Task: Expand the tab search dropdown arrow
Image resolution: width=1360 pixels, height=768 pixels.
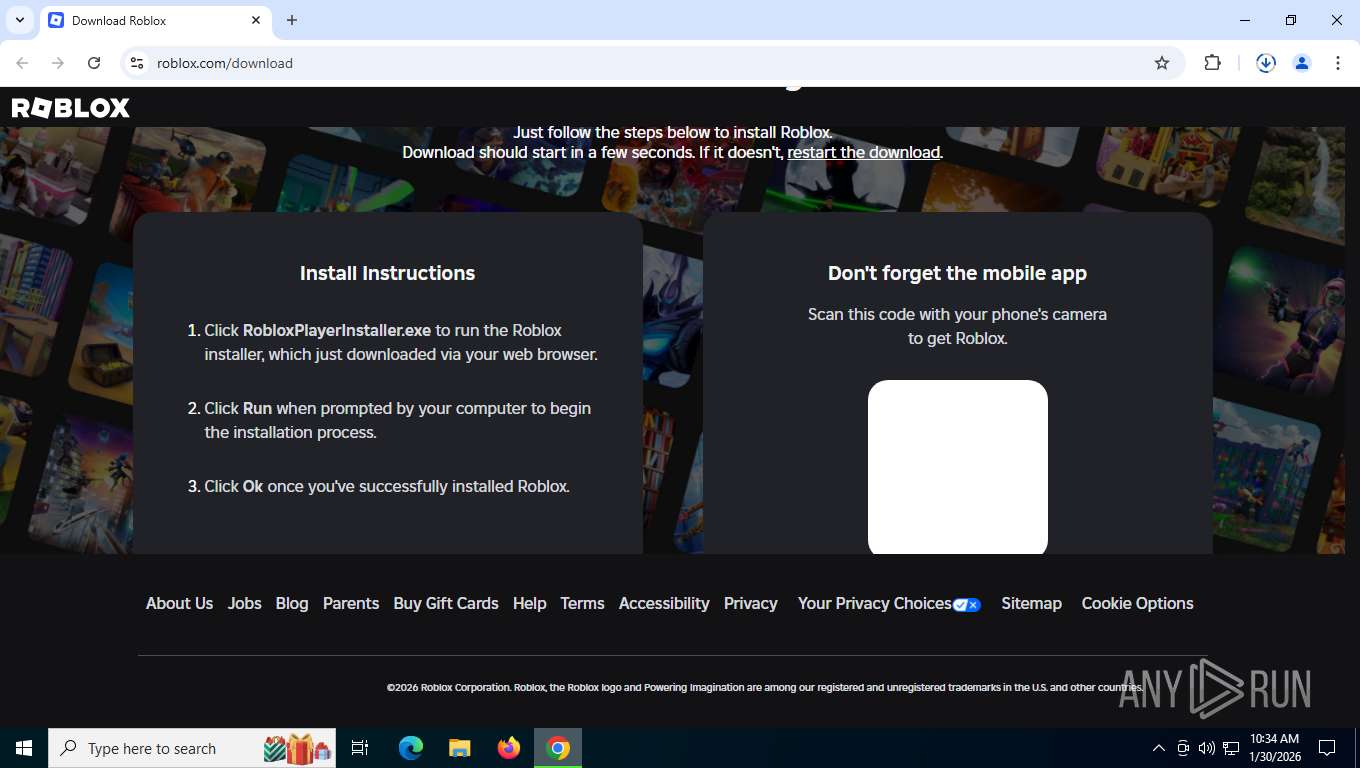Action: tap(19, 20)
